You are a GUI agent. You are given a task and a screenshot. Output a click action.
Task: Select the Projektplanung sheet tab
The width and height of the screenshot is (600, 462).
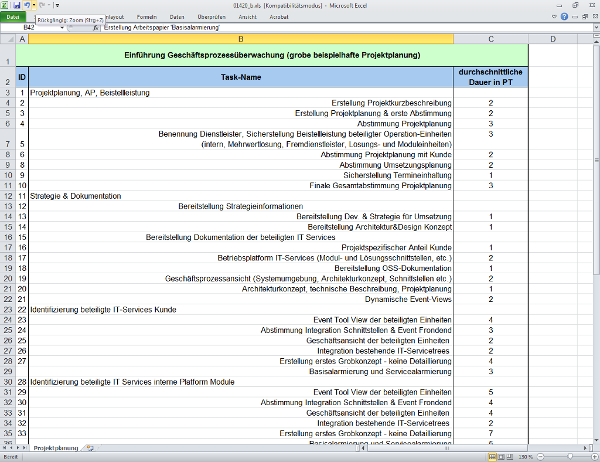(x=55, y=449)
